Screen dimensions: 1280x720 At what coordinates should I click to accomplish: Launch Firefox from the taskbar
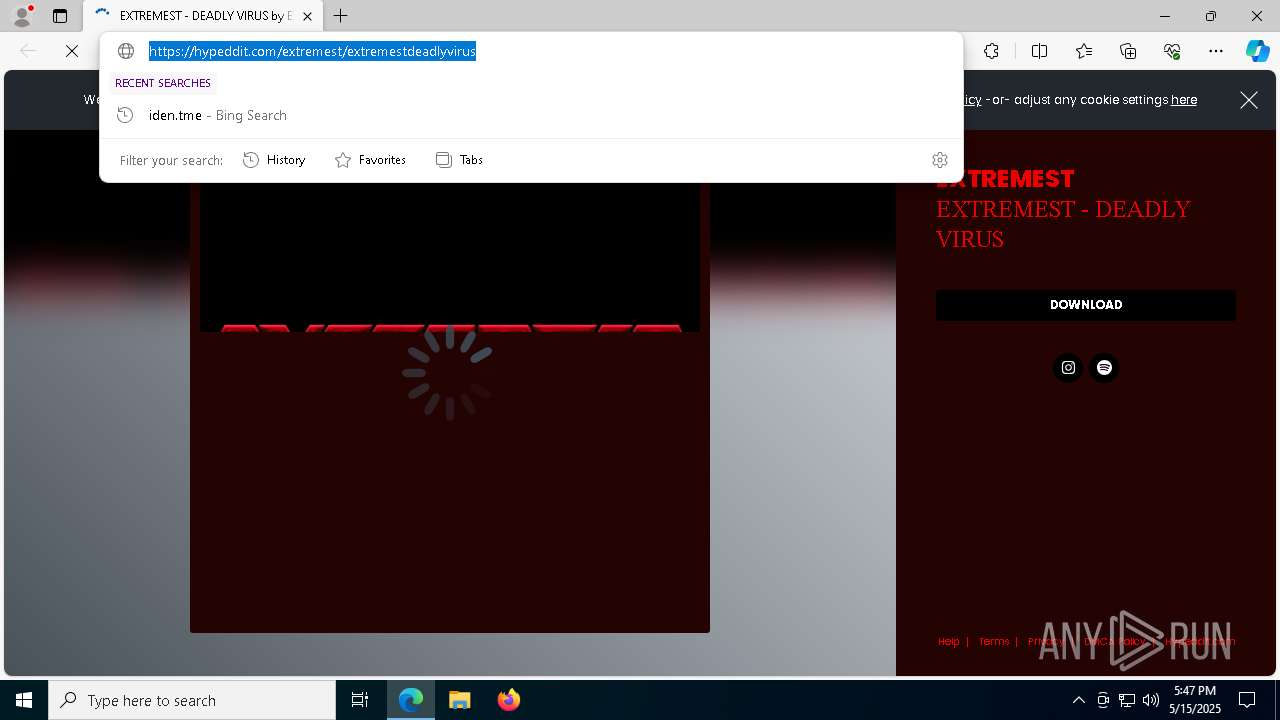[509, 700]
